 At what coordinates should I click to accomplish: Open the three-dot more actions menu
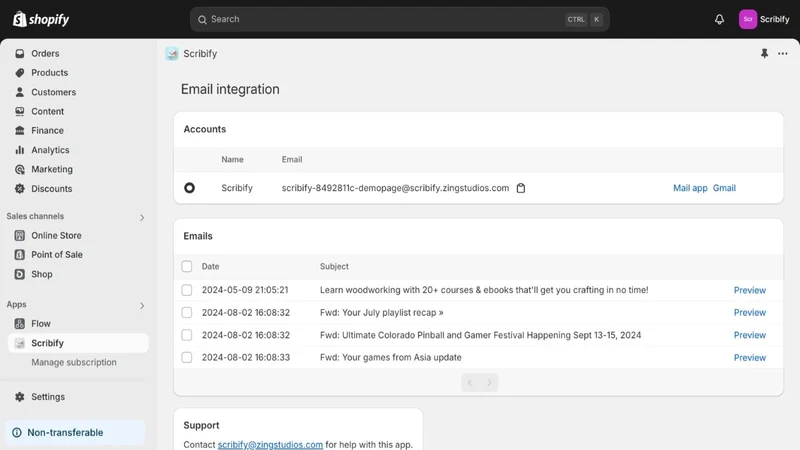point(783,53)
